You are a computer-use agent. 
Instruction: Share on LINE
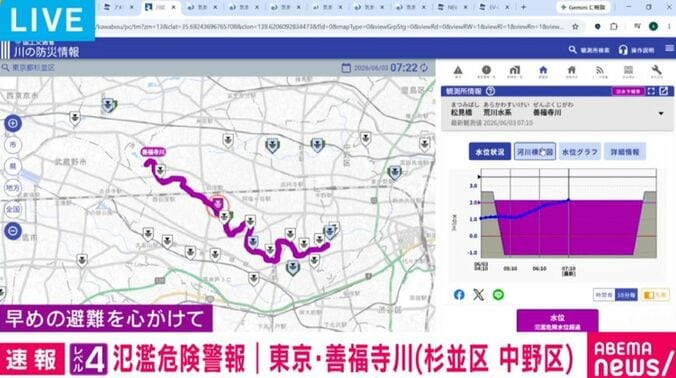(x=498, y=295)
